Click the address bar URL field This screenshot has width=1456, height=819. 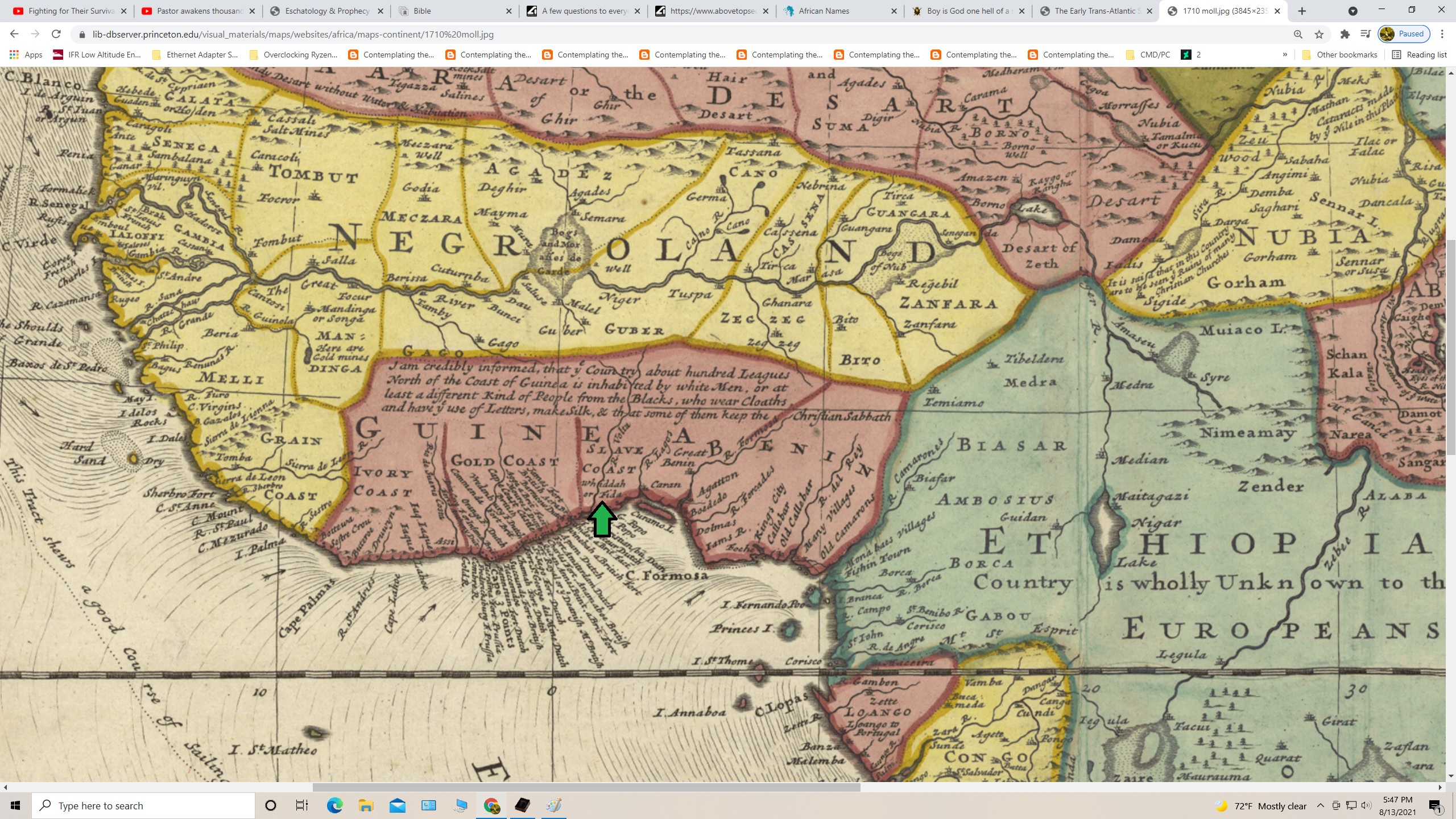coord(682,34)
